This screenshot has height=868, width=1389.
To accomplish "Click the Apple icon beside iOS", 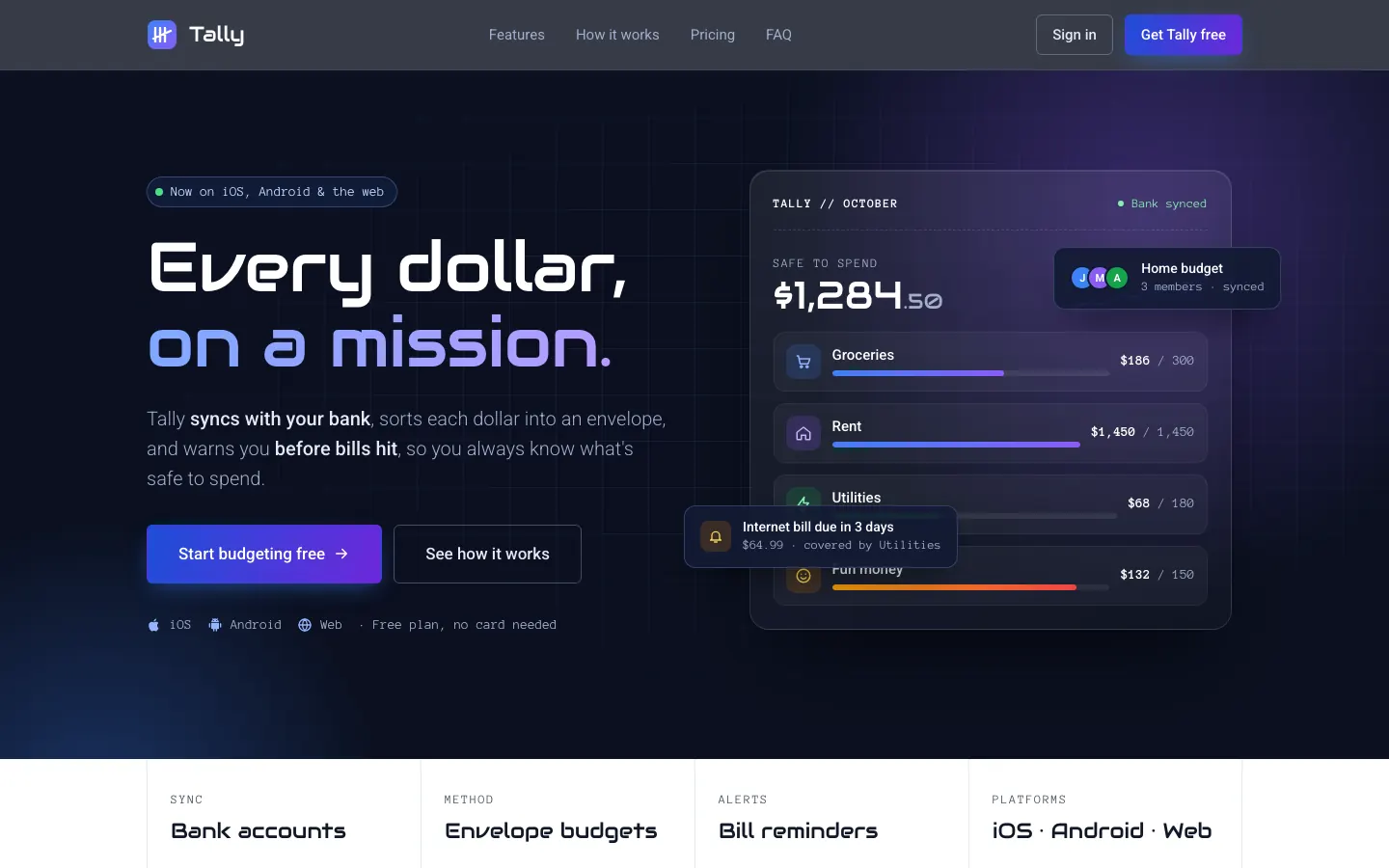I will (x=153, y=625).
